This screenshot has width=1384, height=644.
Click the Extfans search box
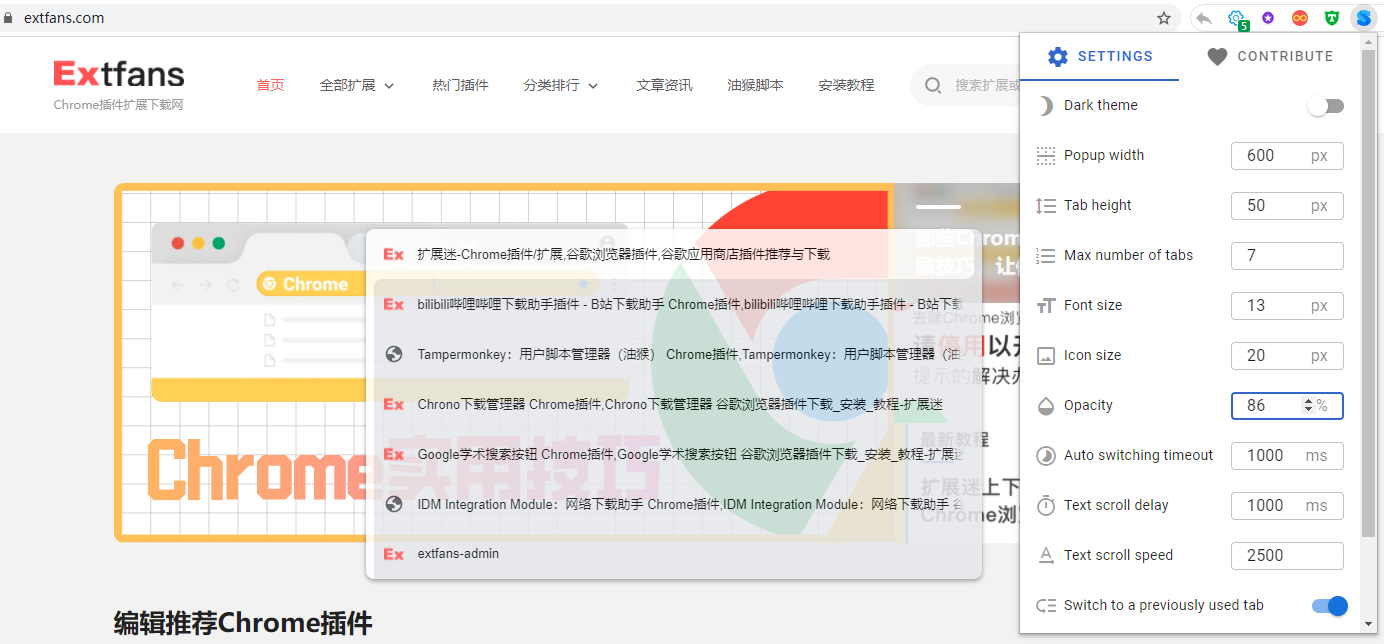[x=965, y=86]
